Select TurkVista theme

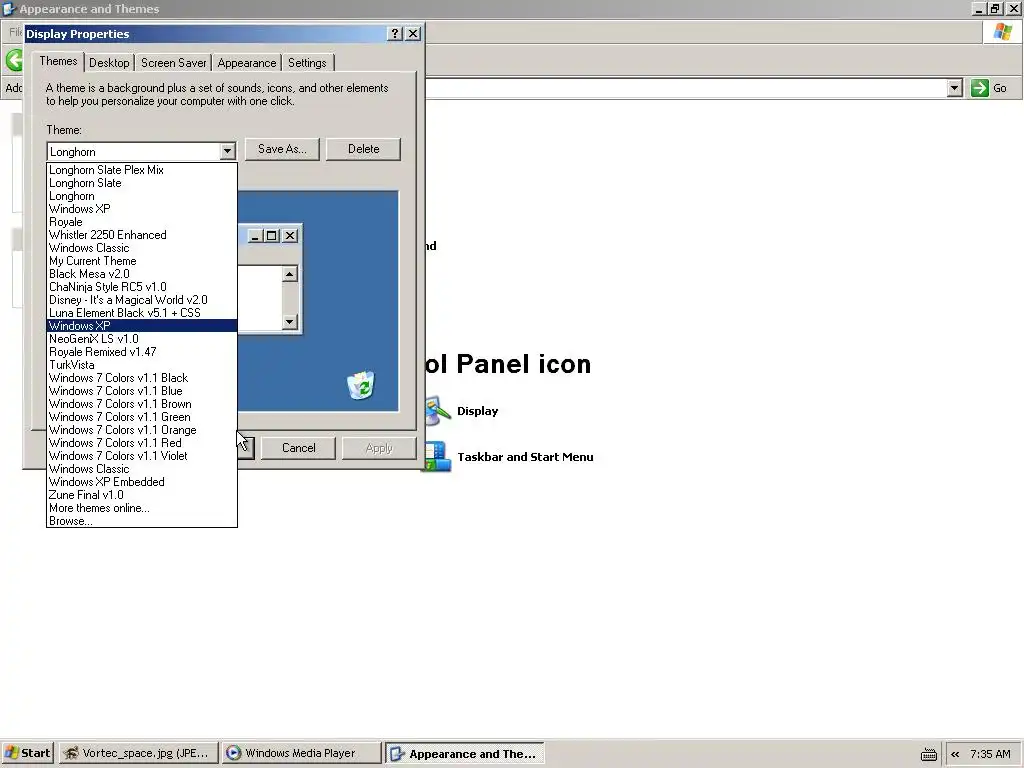pos(142,365)
